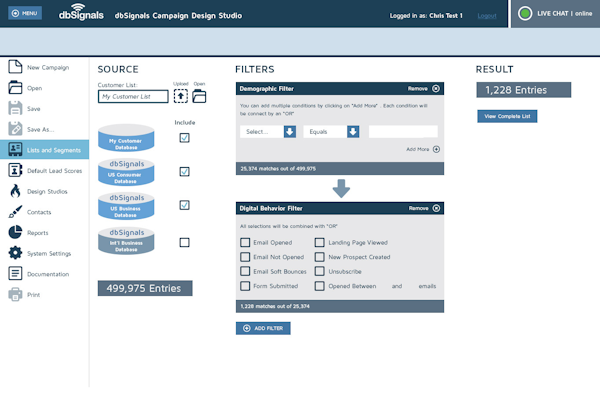Click the Save As pencil icon
600x396 pixels.
coord(15,129)
